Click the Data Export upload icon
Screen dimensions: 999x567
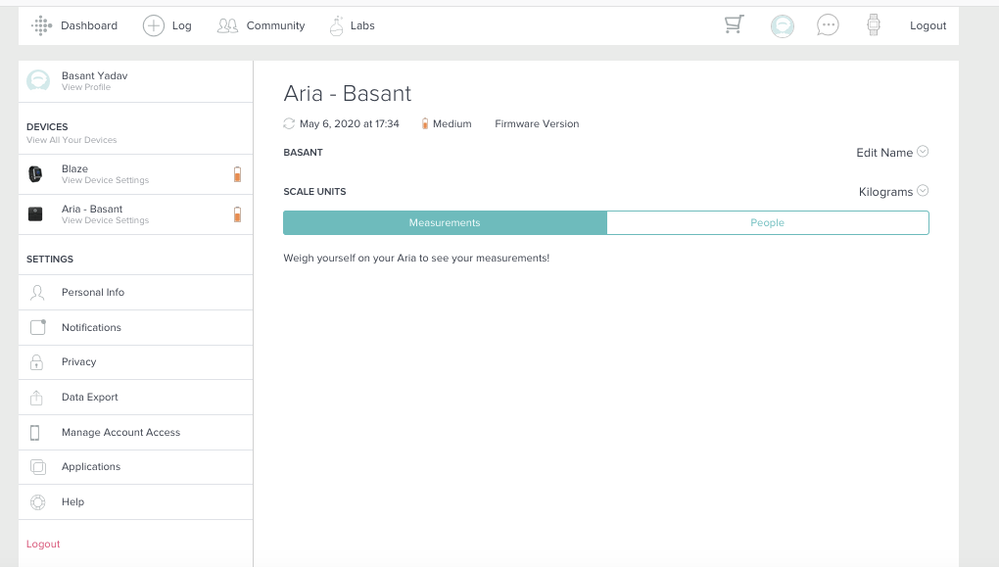tap(36, 398)
